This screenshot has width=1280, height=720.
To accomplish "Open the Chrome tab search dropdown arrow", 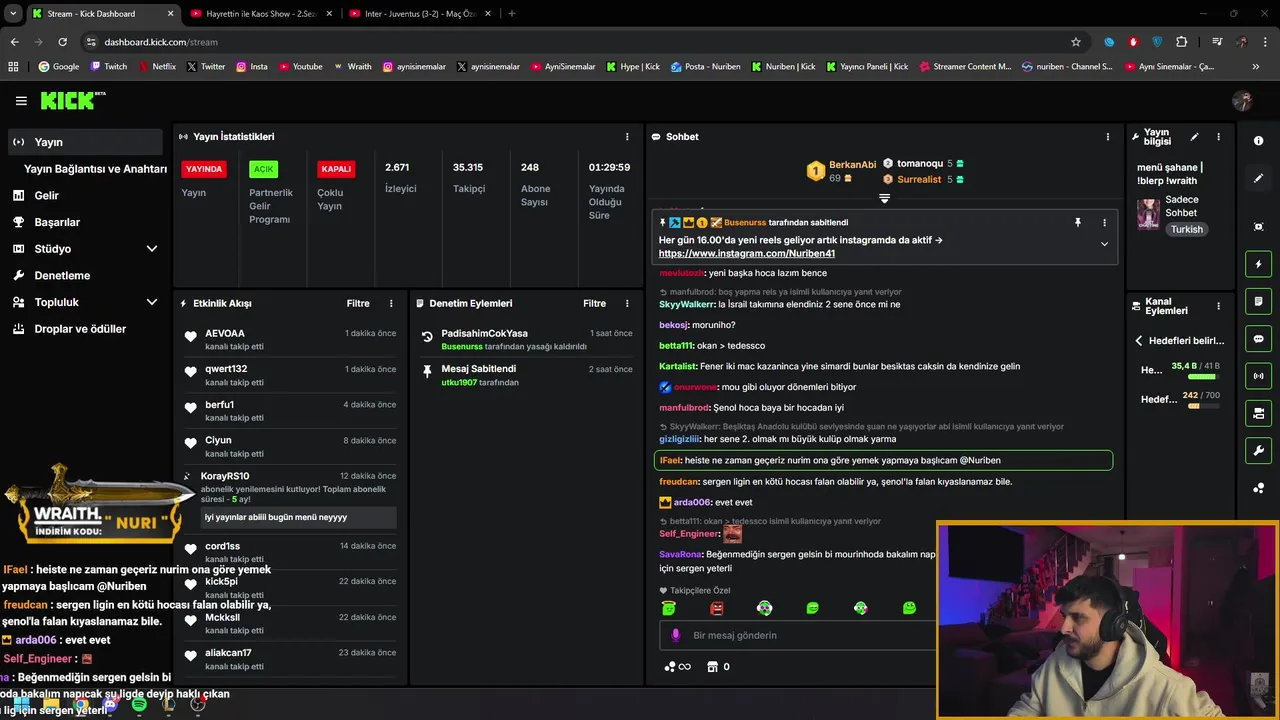I will [13, 14].
